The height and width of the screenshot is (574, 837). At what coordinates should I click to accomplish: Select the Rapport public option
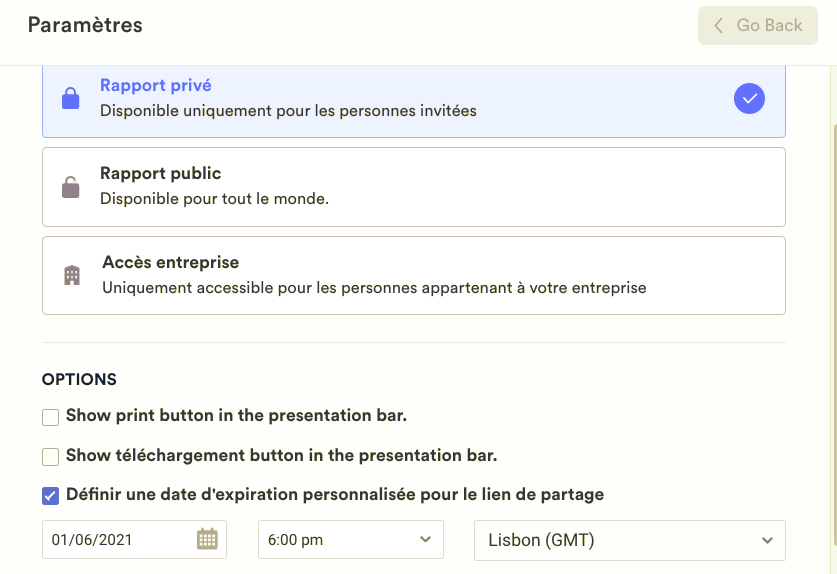413,187
